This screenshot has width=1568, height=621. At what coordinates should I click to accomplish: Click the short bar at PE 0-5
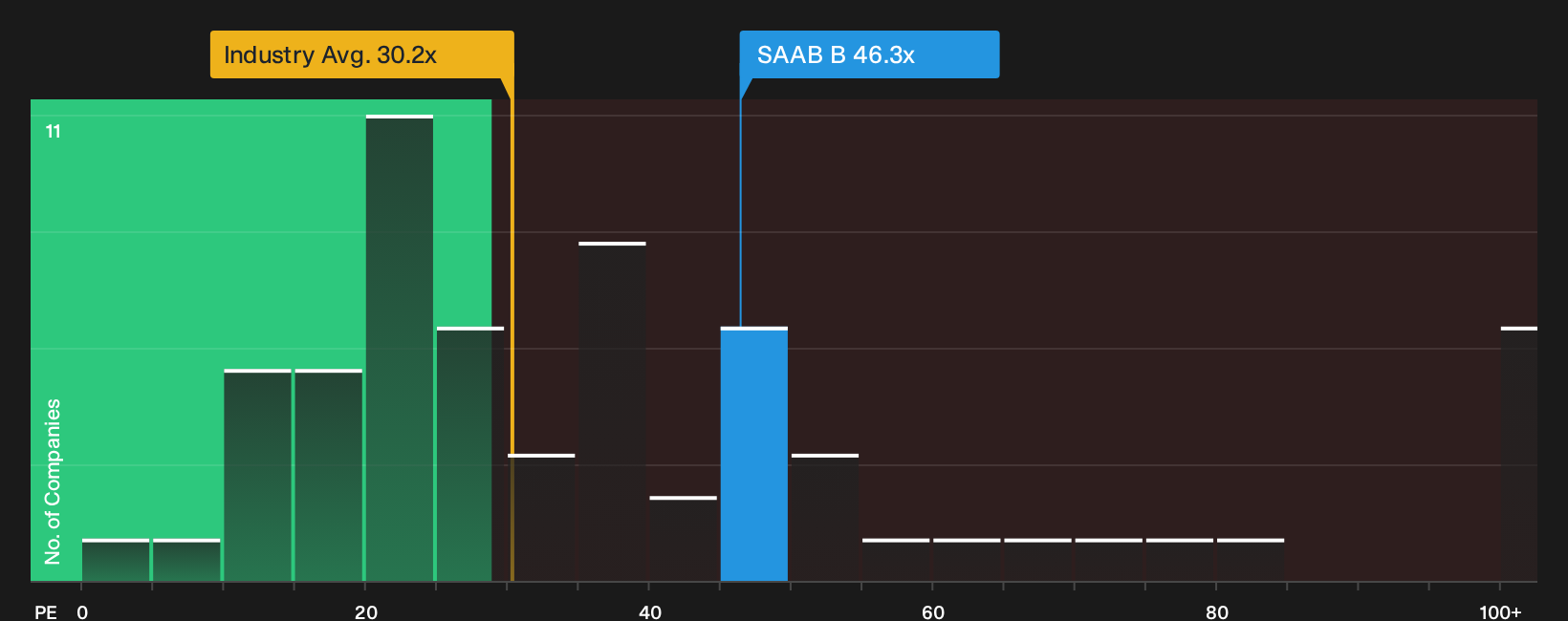[116, 560]
